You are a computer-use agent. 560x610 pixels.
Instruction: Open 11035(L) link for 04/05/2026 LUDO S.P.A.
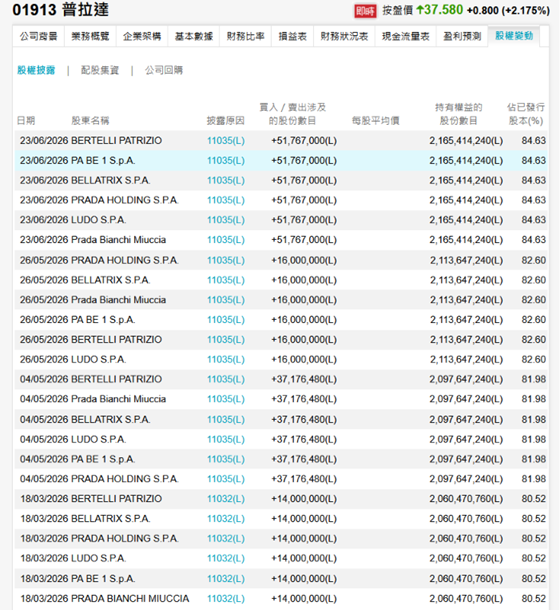tap(226, 439)
